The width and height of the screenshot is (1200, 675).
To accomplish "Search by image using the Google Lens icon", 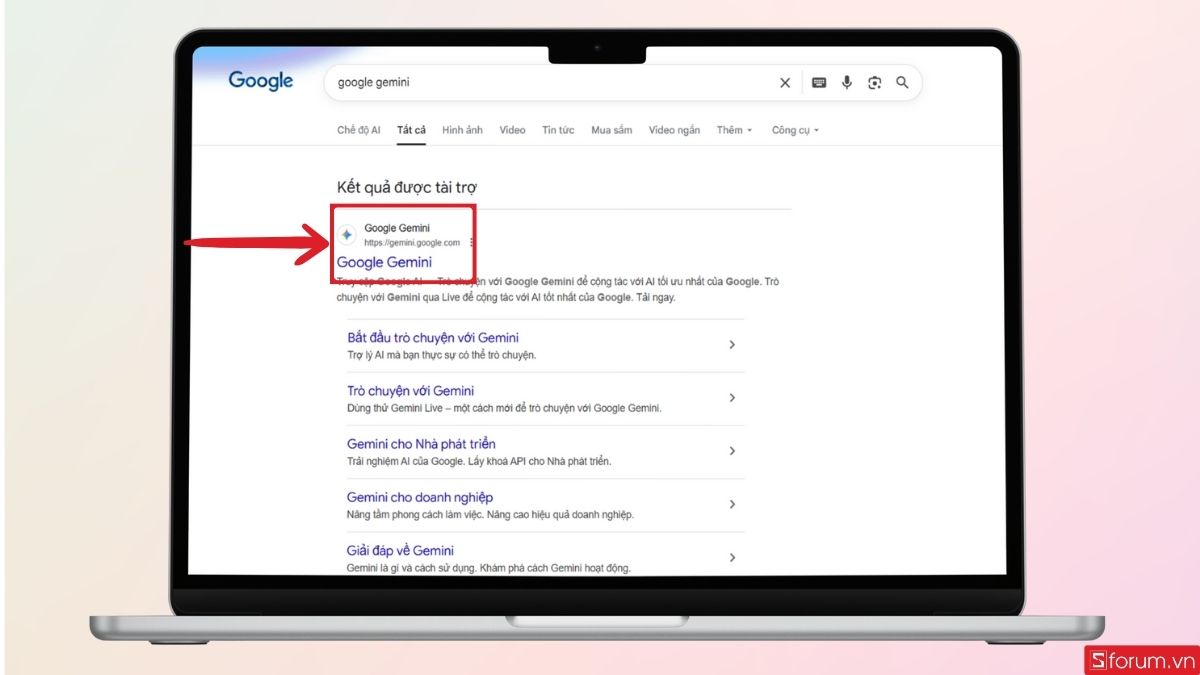I will point(874,83).
